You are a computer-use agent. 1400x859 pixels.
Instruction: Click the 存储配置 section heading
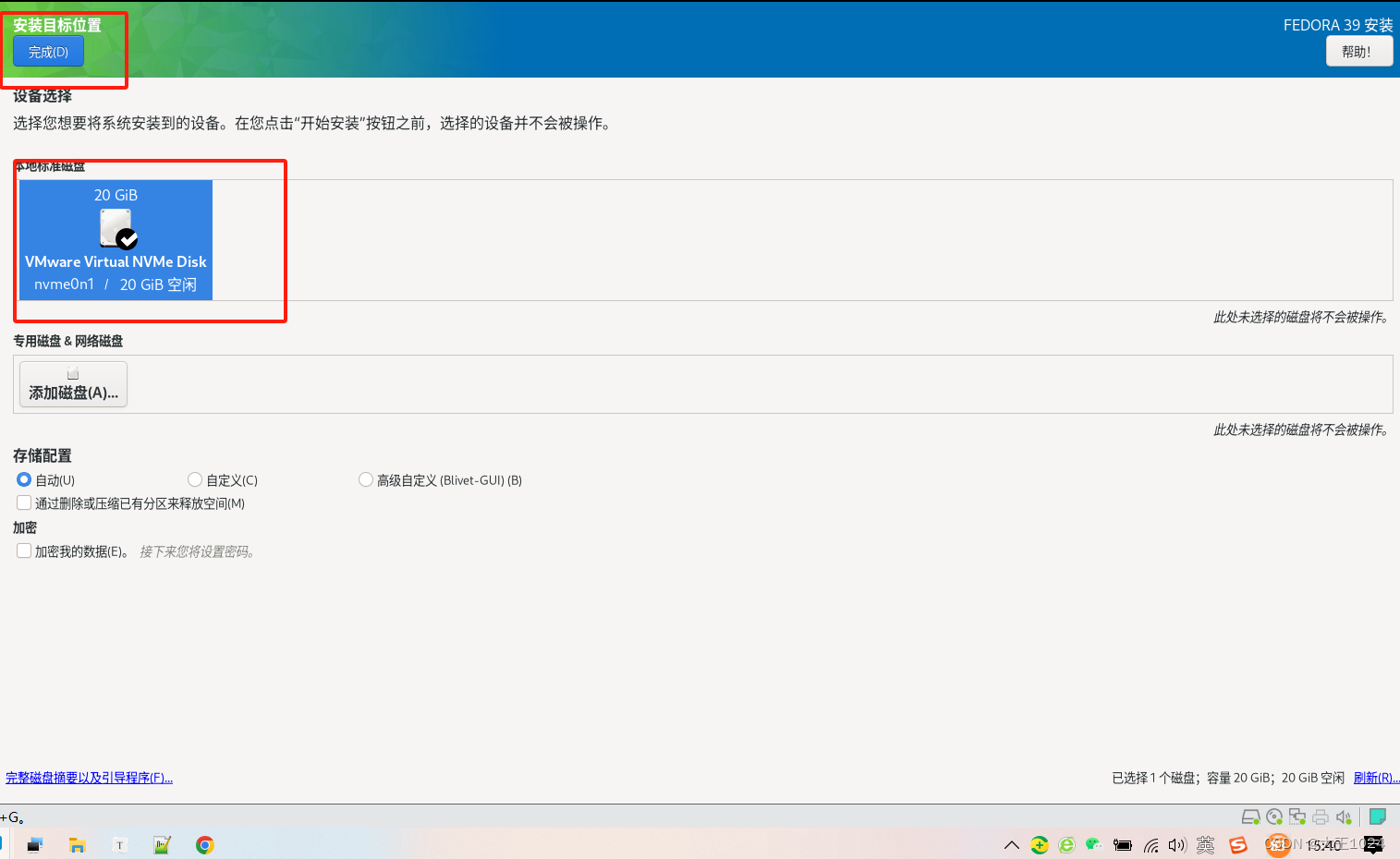tap(43, 455)
